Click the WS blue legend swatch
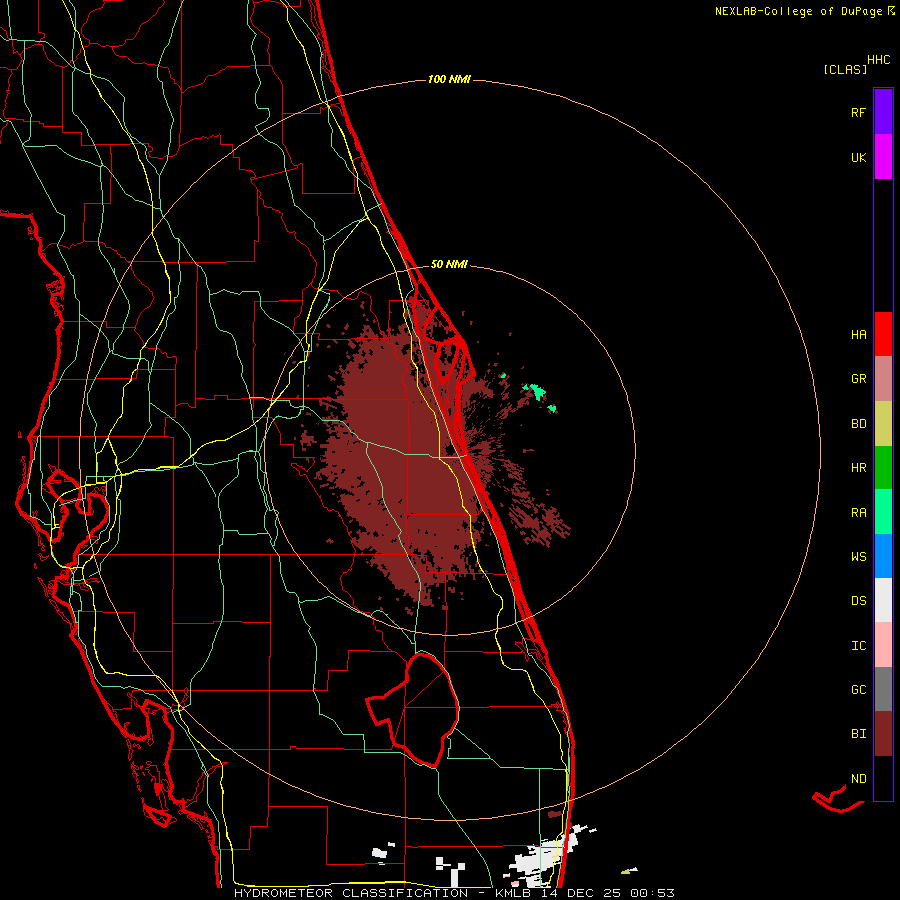 [883, 556]
